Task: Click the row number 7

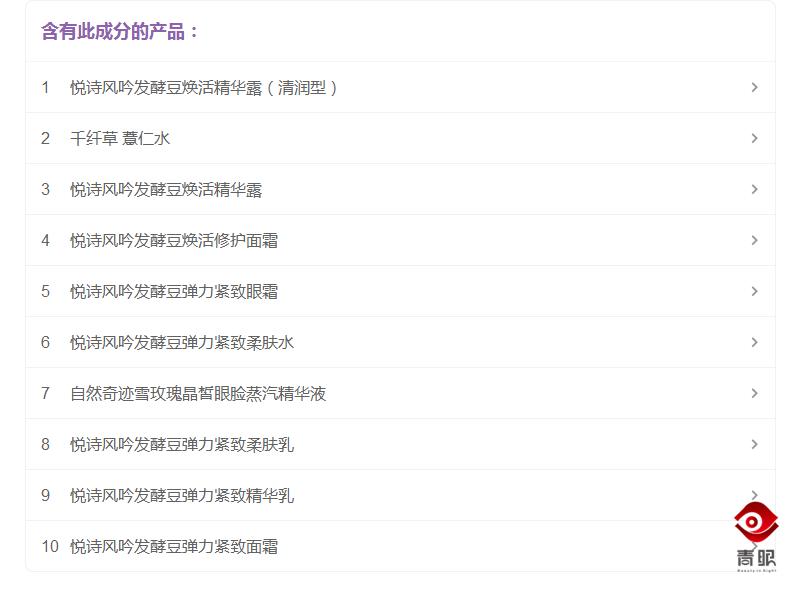Action: 45,393
